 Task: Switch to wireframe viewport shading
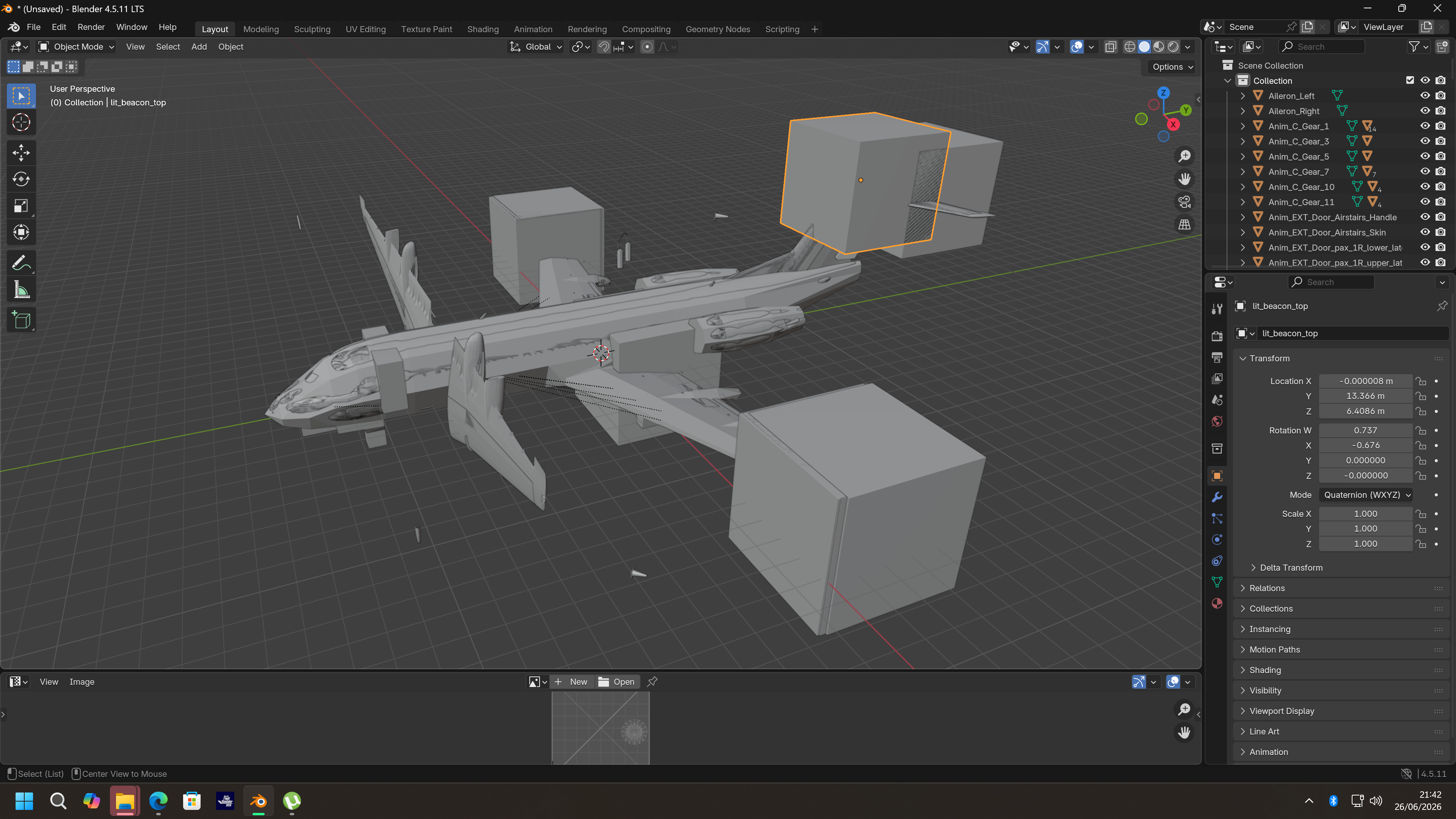point(1129,47)
